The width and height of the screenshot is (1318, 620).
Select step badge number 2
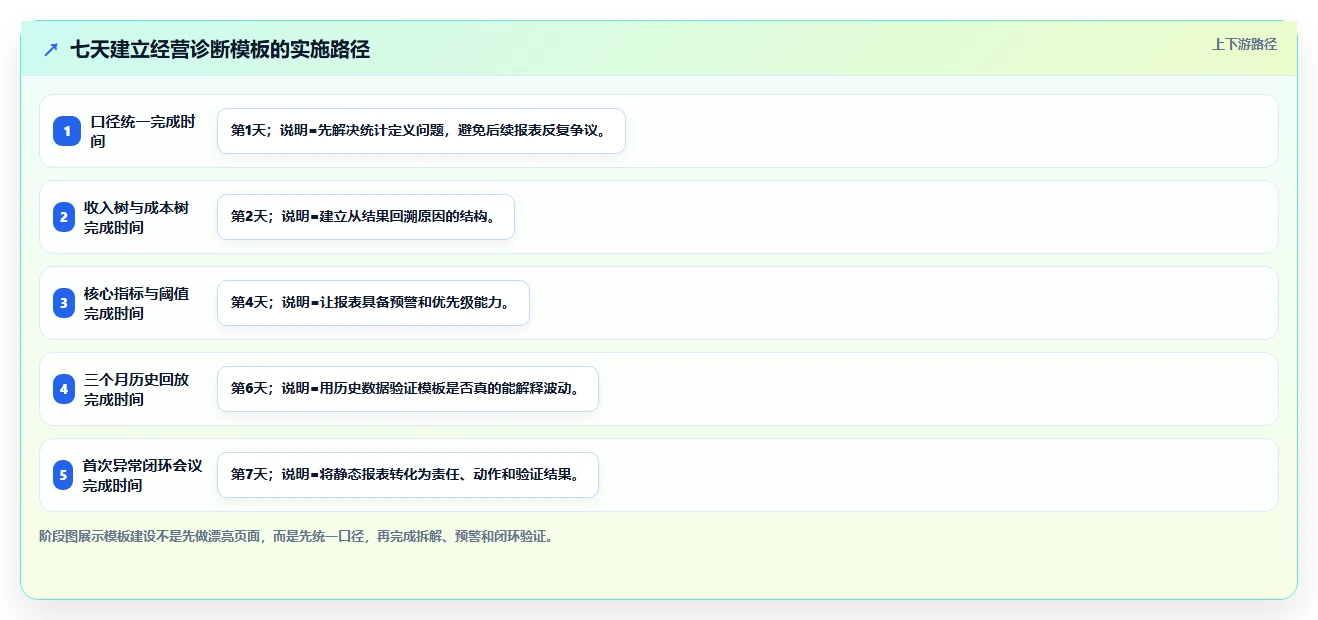pos(64,217)
